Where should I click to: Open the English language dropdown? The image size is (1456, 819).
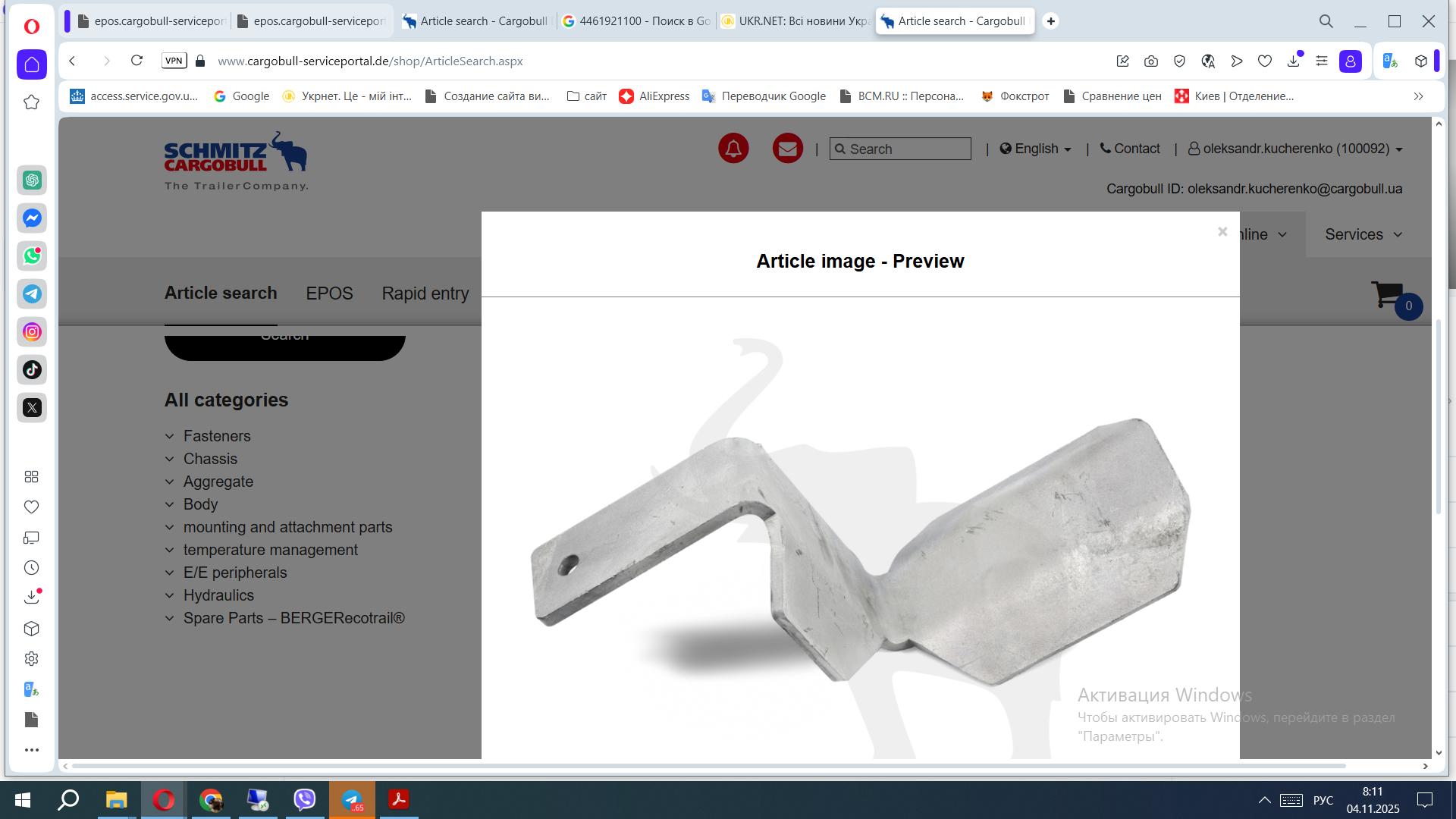coord(1036,149)
